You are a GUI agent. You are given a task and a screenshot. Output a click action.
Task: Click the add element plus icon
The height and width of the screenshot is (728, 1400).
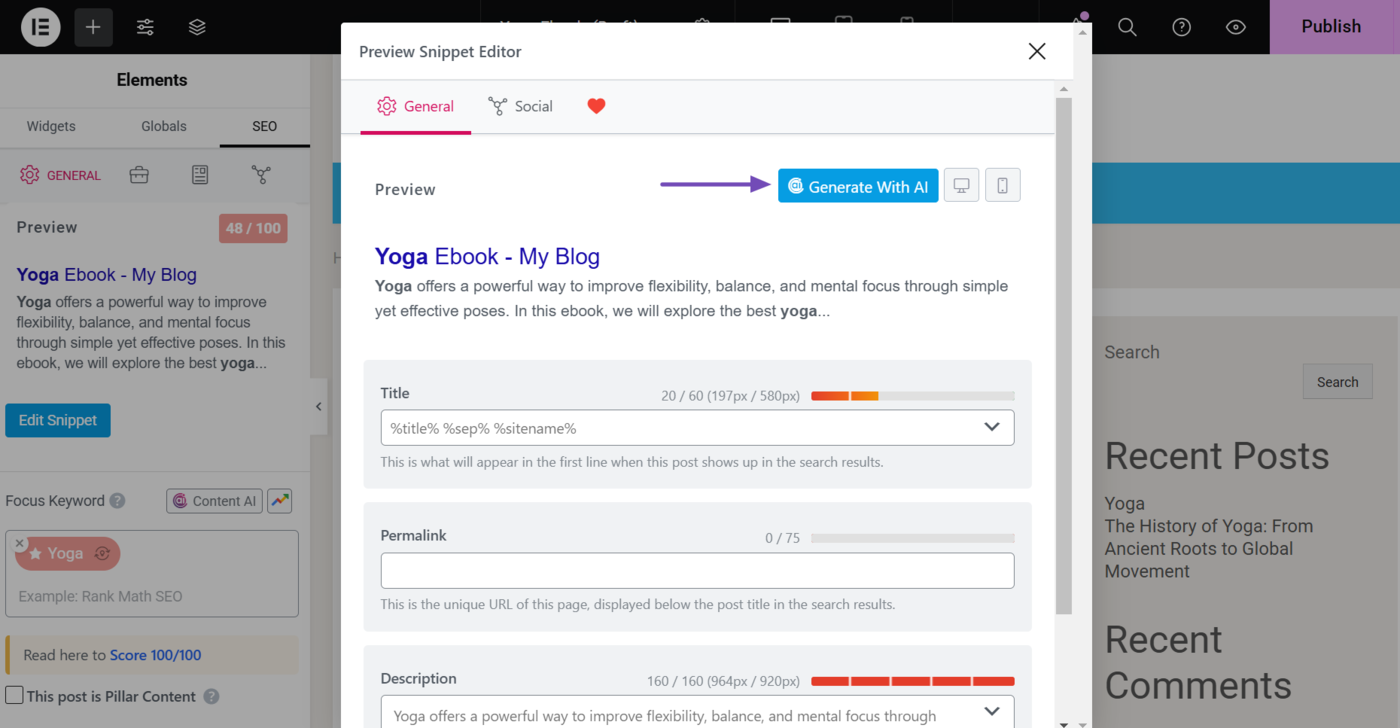pos(93,27)
